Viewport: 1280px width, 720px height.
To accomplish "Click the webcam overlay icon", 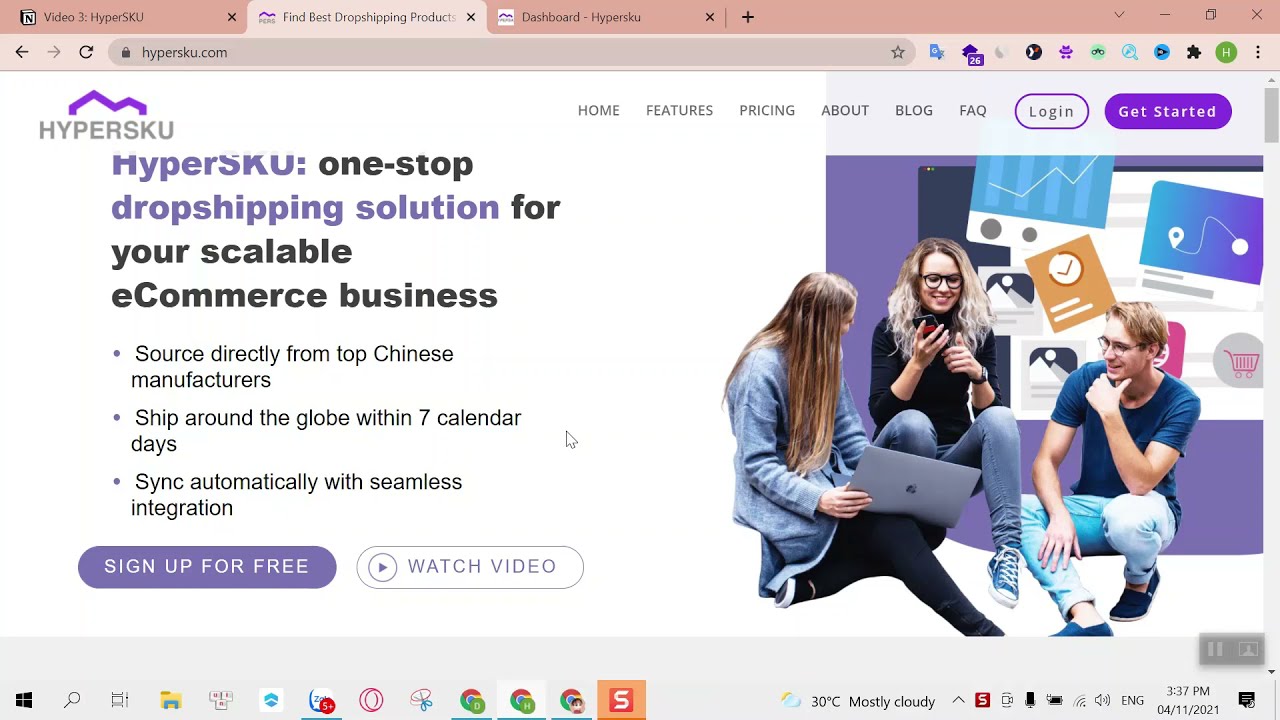I will coord(1248,650).
